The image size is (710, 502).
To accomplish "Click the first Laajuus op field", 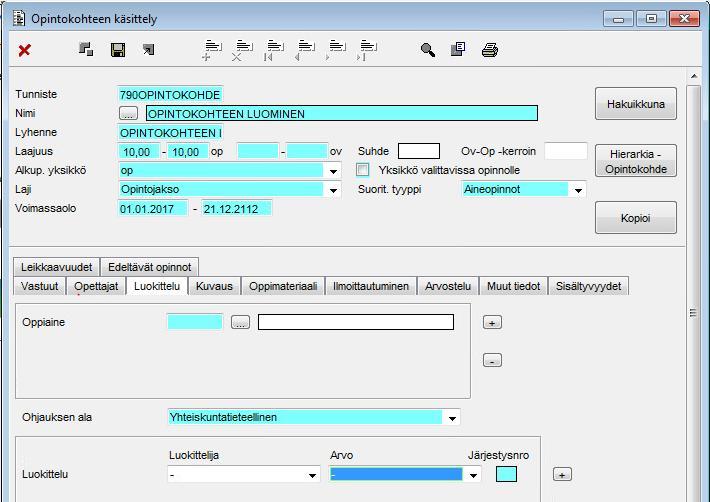I will pyautogui.click(x=139, y=152).
